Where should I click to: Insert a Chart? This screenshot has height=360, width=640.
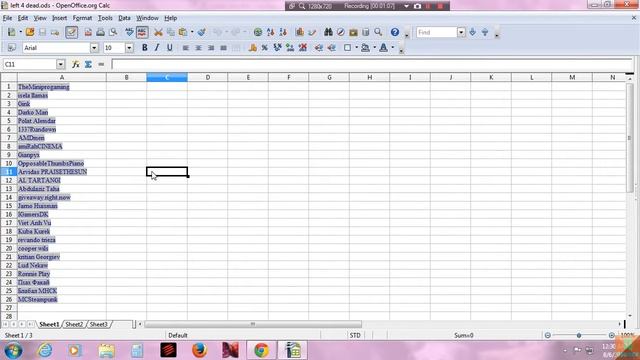[x=300, y=32]
